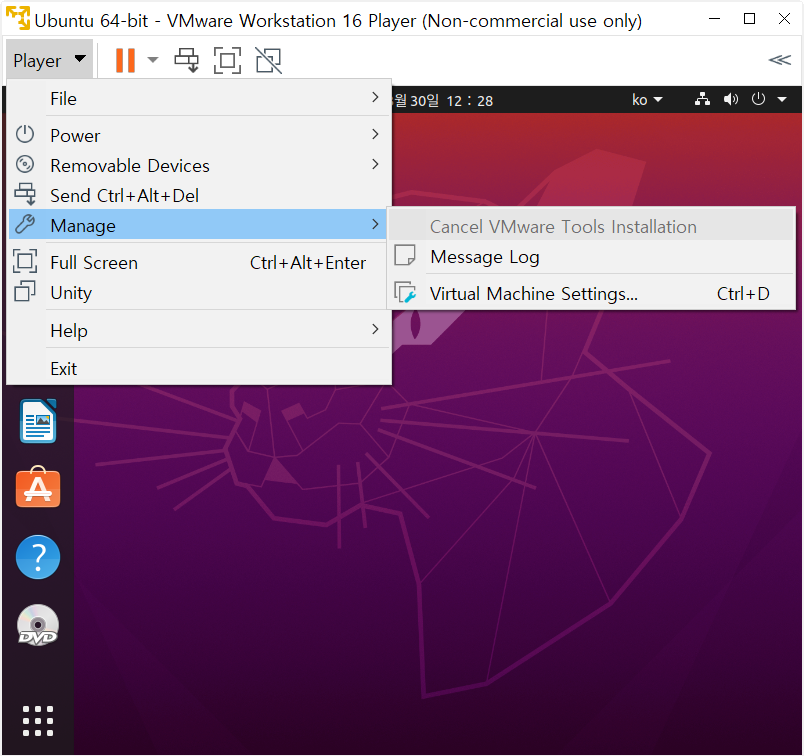Open the Power submenu

[199, 135]
